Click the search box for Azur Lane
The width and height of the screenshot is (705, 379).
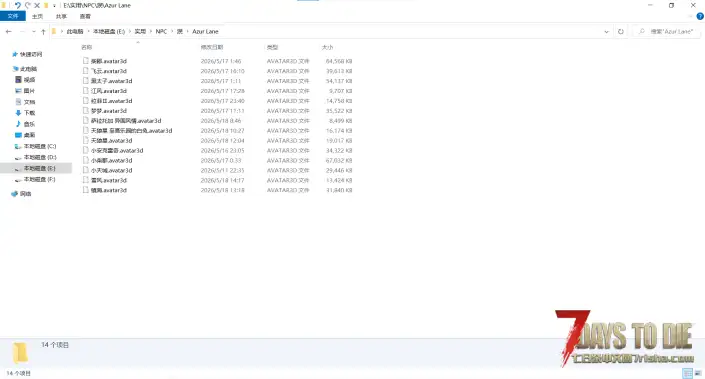667,31
